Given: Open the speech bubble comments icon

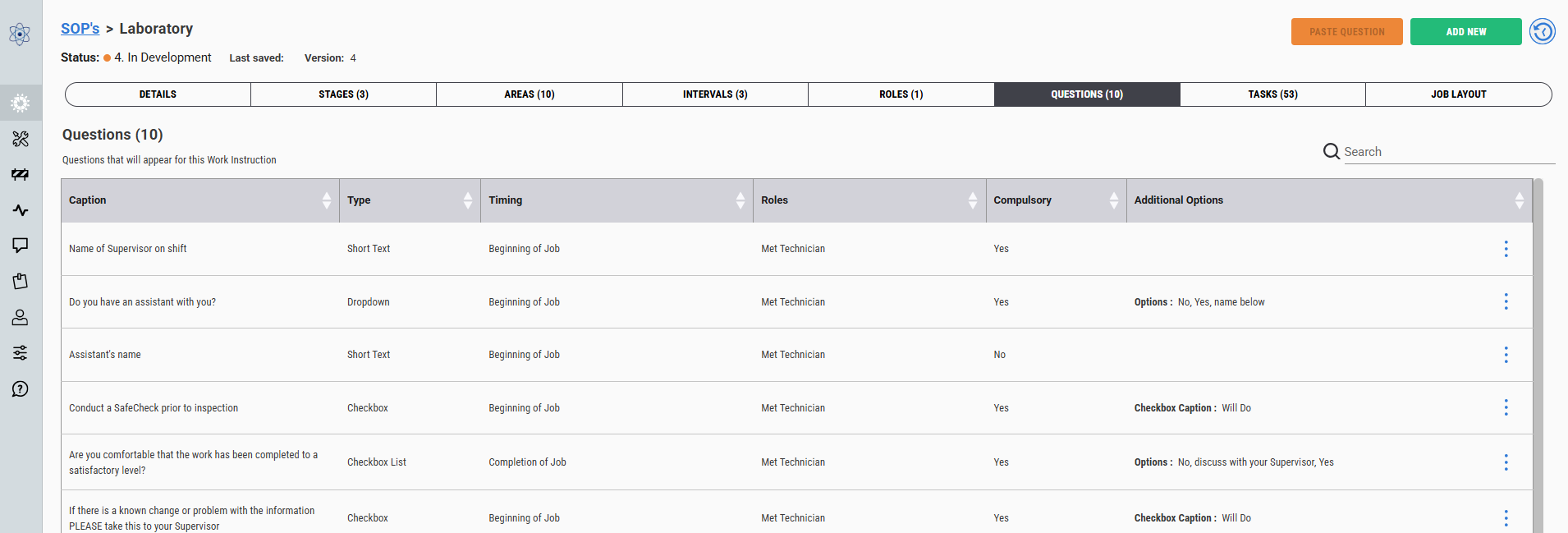Looking at the screenshot, I should pos(21,246).
